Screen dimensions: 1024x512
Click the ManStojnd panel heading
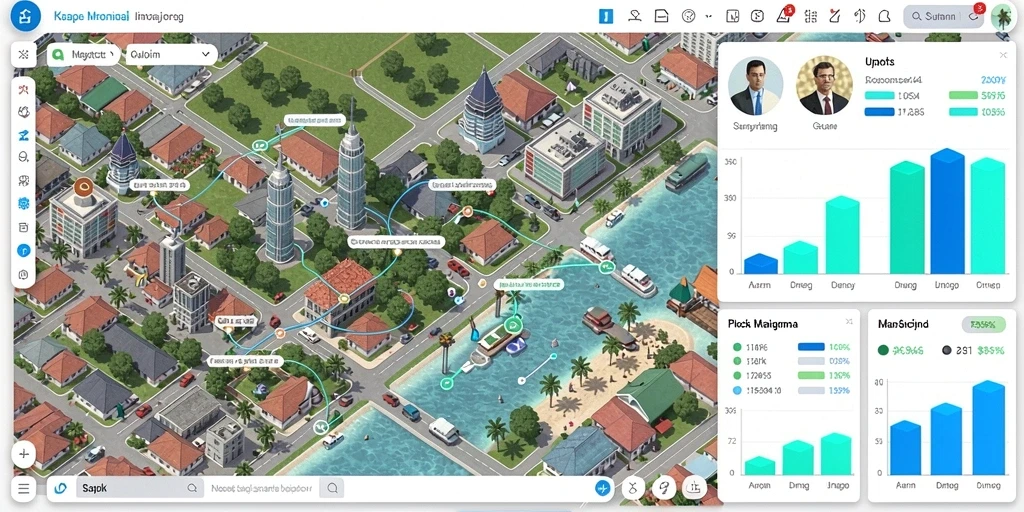903,324
